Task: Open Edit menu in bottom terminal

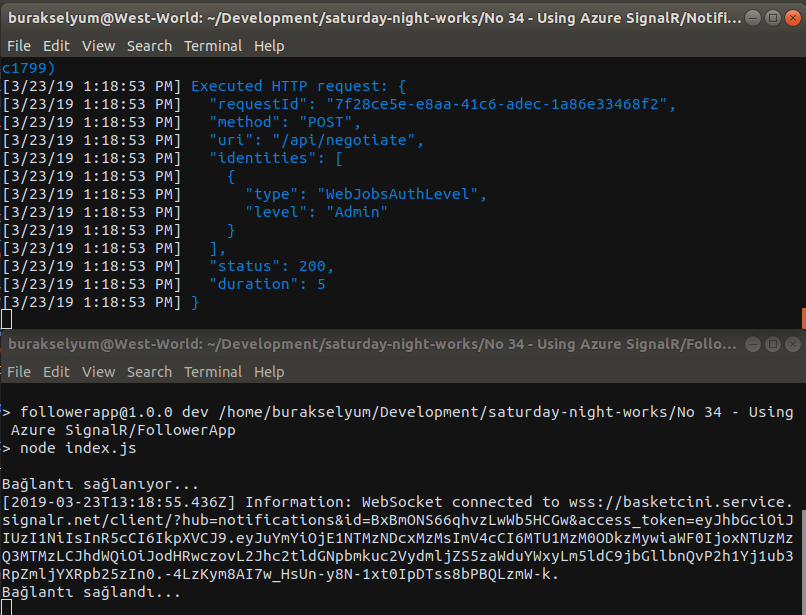Action: [x=56, y=372]
